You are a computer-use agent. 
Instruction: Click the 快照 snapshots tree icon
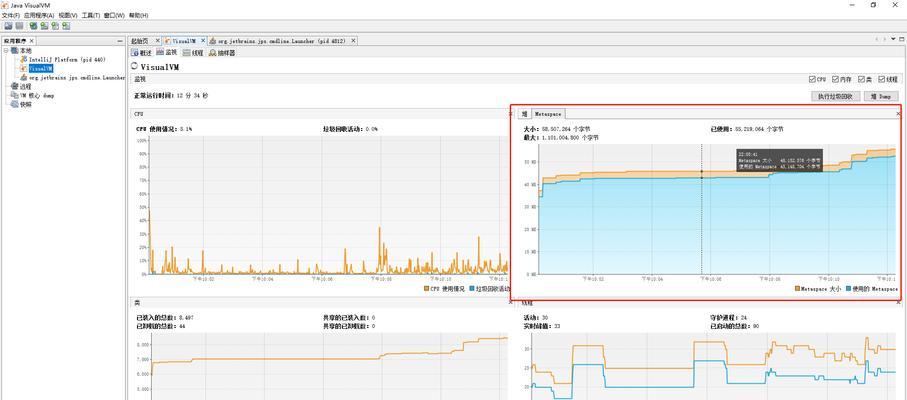14,105
